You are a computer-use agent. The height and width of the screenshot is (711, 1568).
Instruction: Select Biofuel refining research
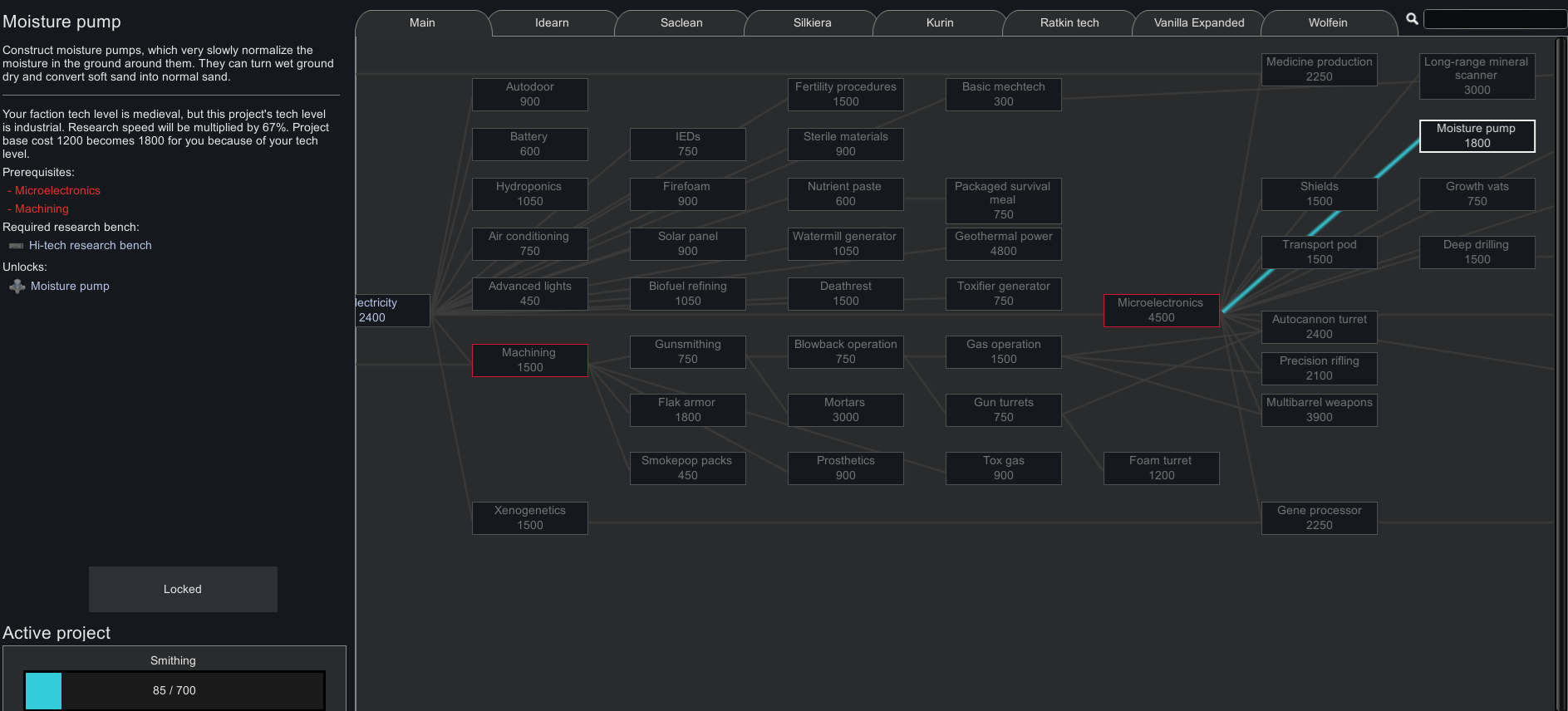point(688,294)
